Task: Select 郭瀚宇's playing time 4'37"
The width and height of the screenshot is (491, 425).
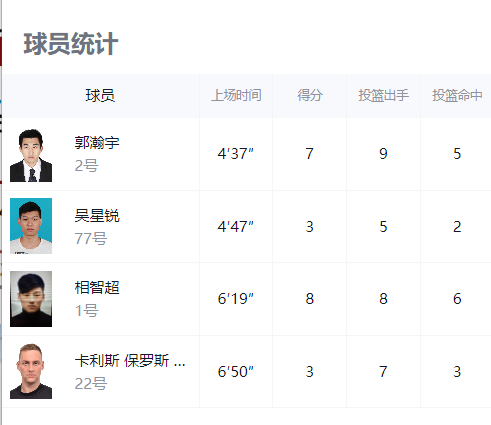Action: pyautogui.click(x=236, y=154)
